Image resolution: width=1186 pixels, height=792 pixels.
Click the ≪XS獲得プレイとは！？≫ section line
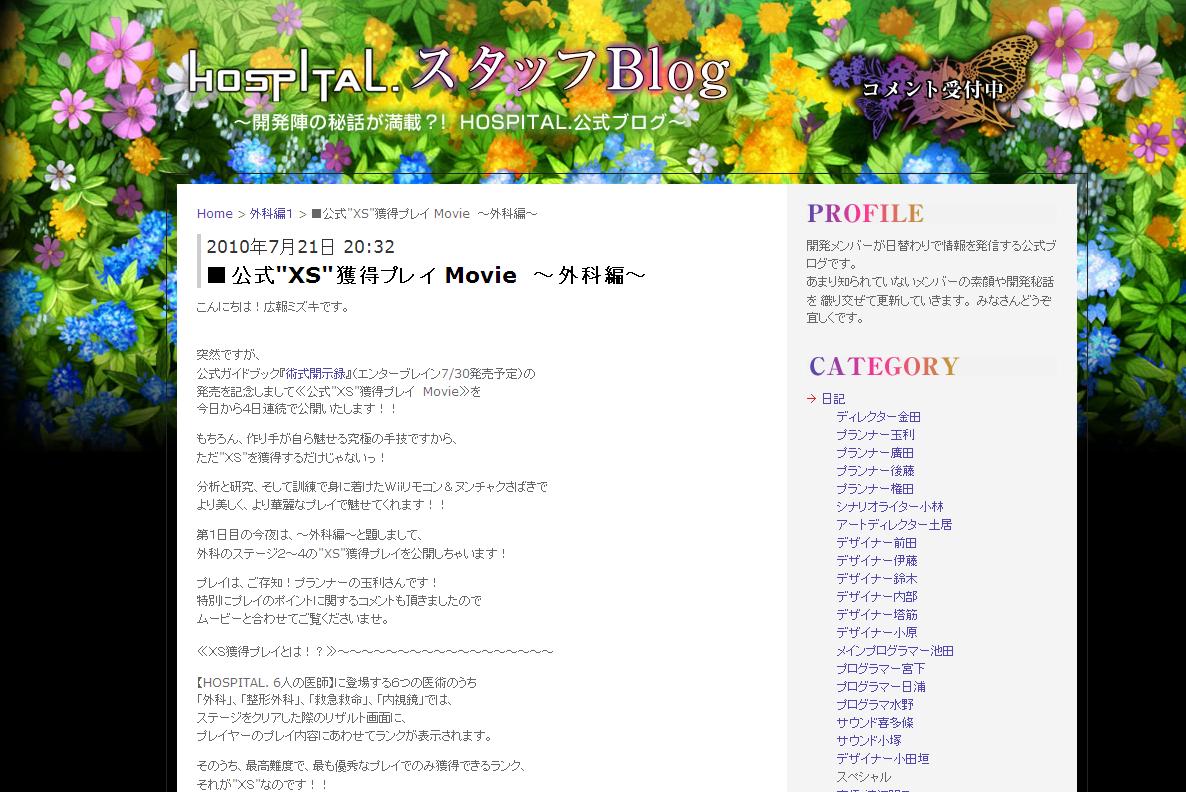tap(374, 651)
